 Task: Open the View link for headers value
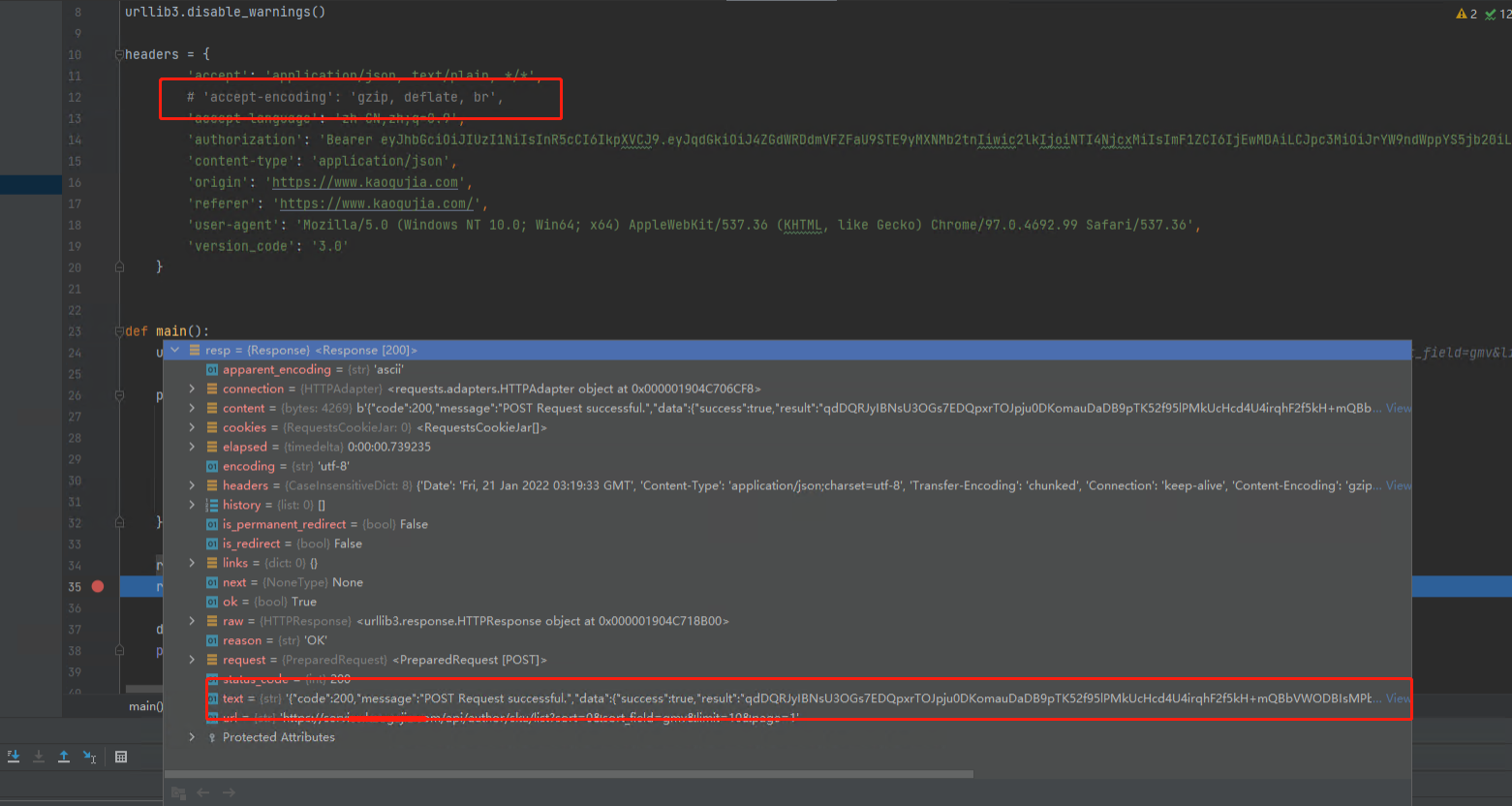[1398, 485]
